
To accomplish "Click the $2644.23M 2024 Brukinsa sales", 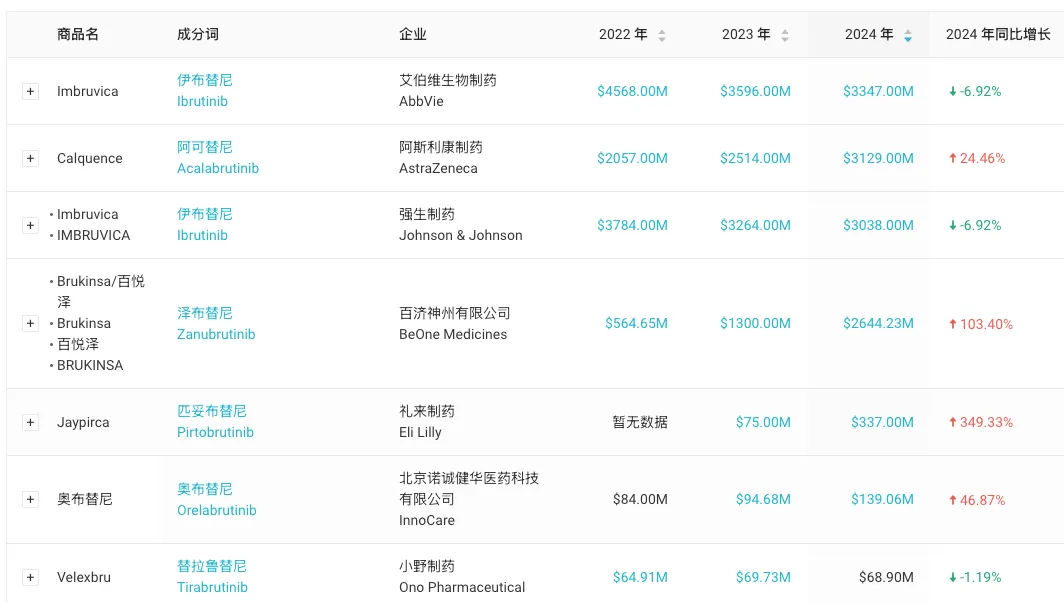I will pyautogui.click(x=878, y=323).
